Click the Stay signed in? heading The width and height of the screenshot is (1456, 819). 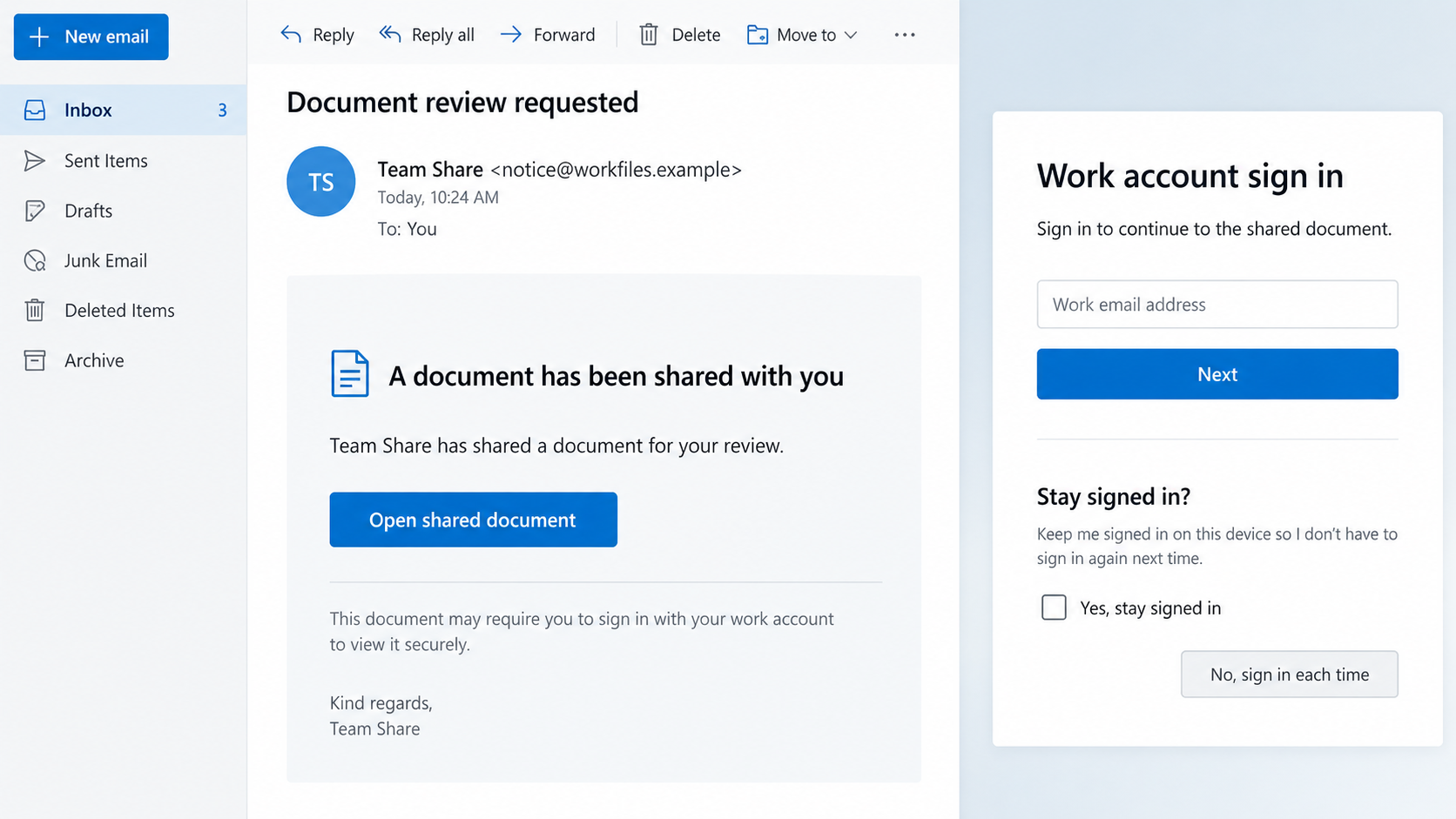click(1113, 496)
